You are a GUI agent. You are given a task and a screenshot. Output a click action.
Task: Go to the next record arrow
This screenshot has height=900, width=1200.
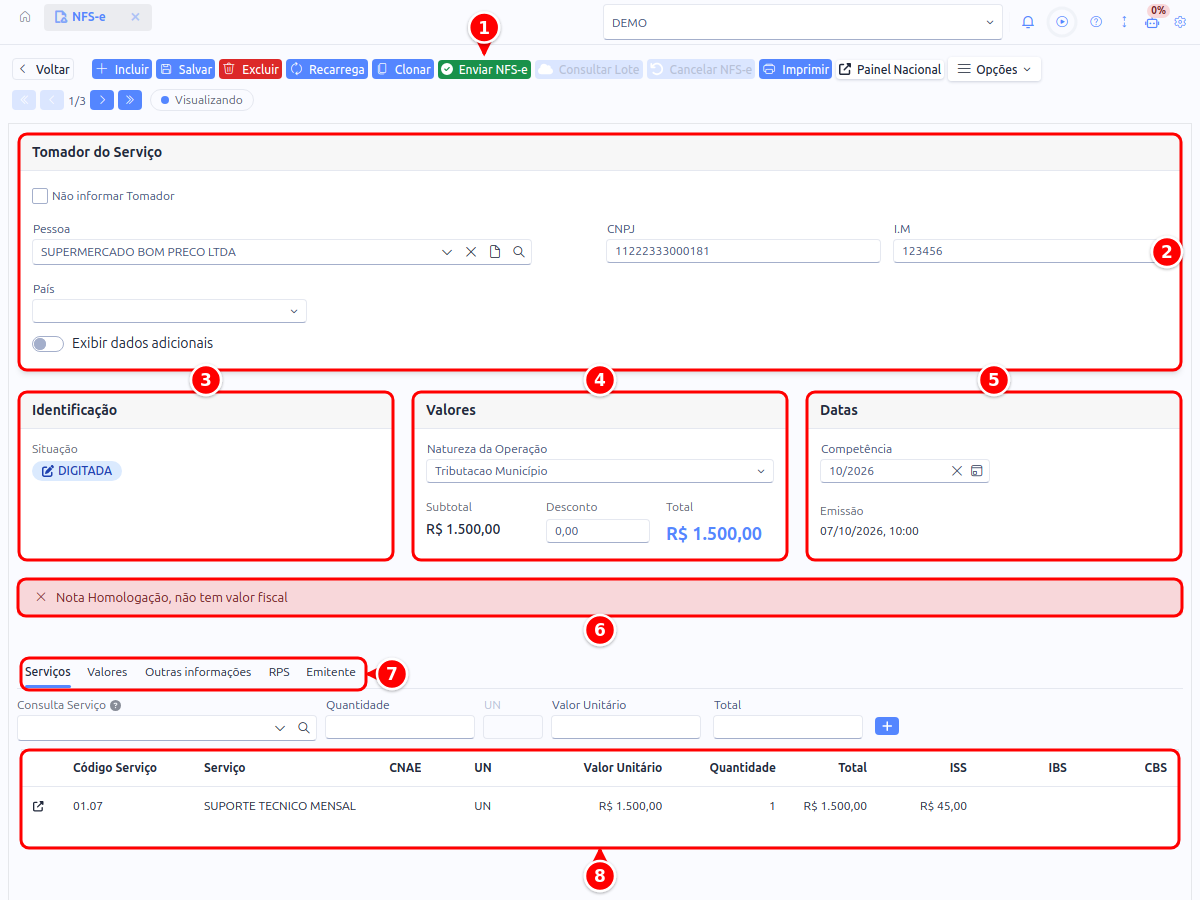click(x=102, y=100)
